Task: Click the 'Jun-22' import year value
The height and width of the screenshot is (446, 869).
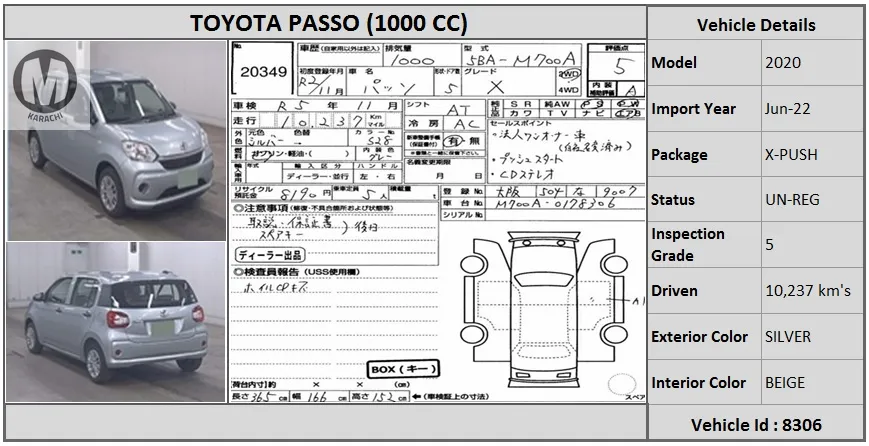Action: tap(787, 109)
